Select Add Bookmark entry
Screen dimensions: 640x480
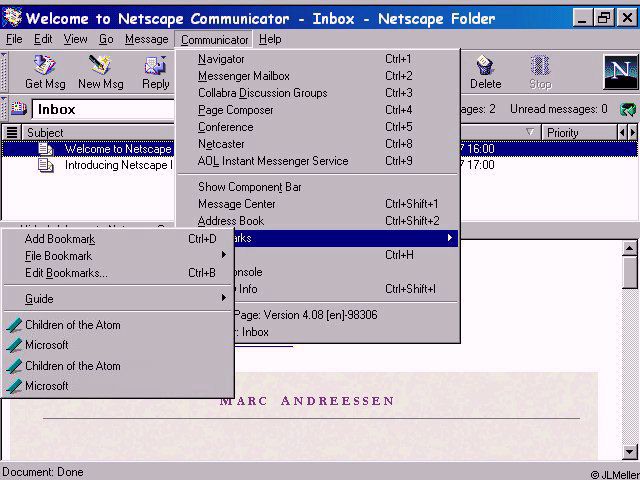pyautogui.click(x=118, y=239)
